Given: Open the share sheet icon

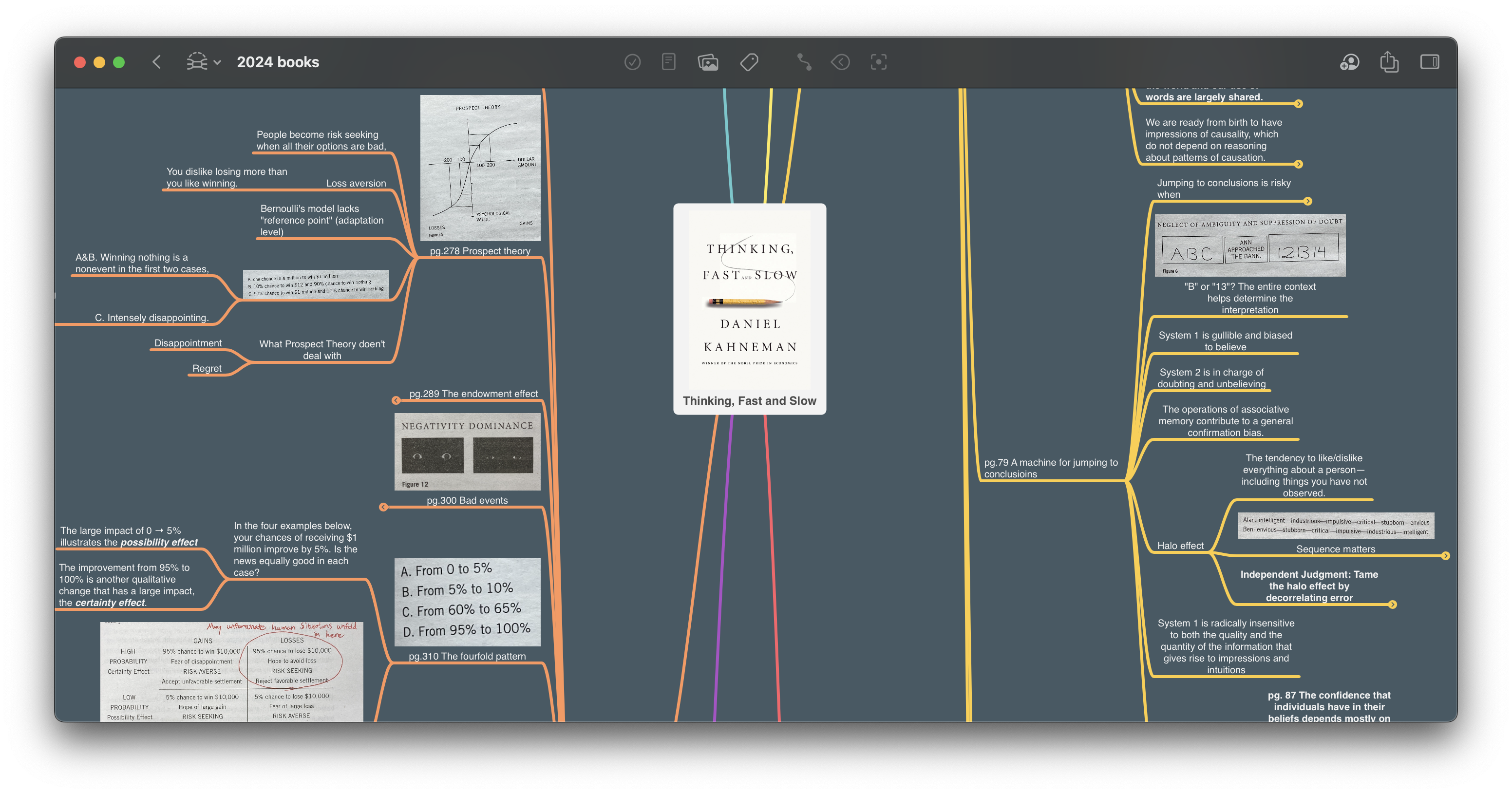Looking at the screenshot, I should pyautogui.click(x=1389, y=61).
